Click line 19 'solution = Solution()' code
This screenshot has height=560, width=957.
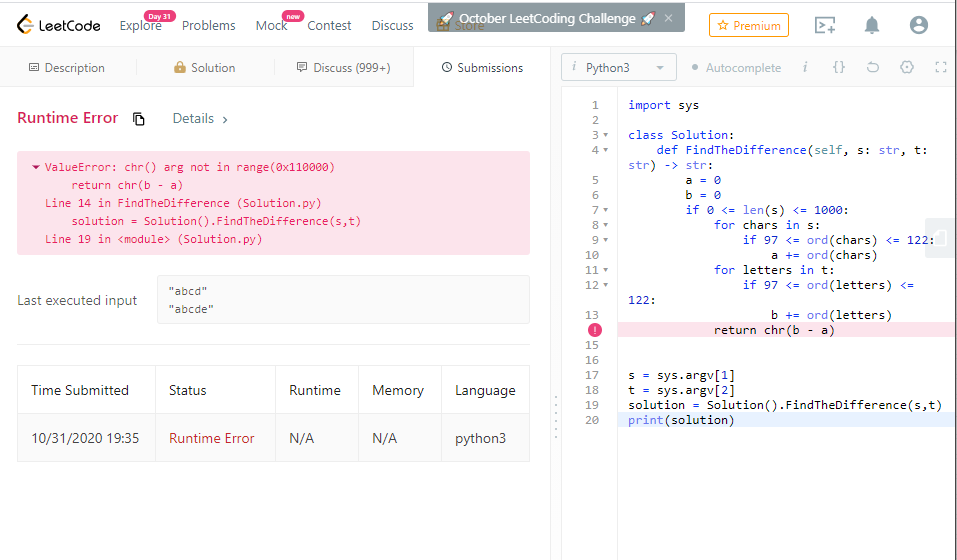coord(785,405)
